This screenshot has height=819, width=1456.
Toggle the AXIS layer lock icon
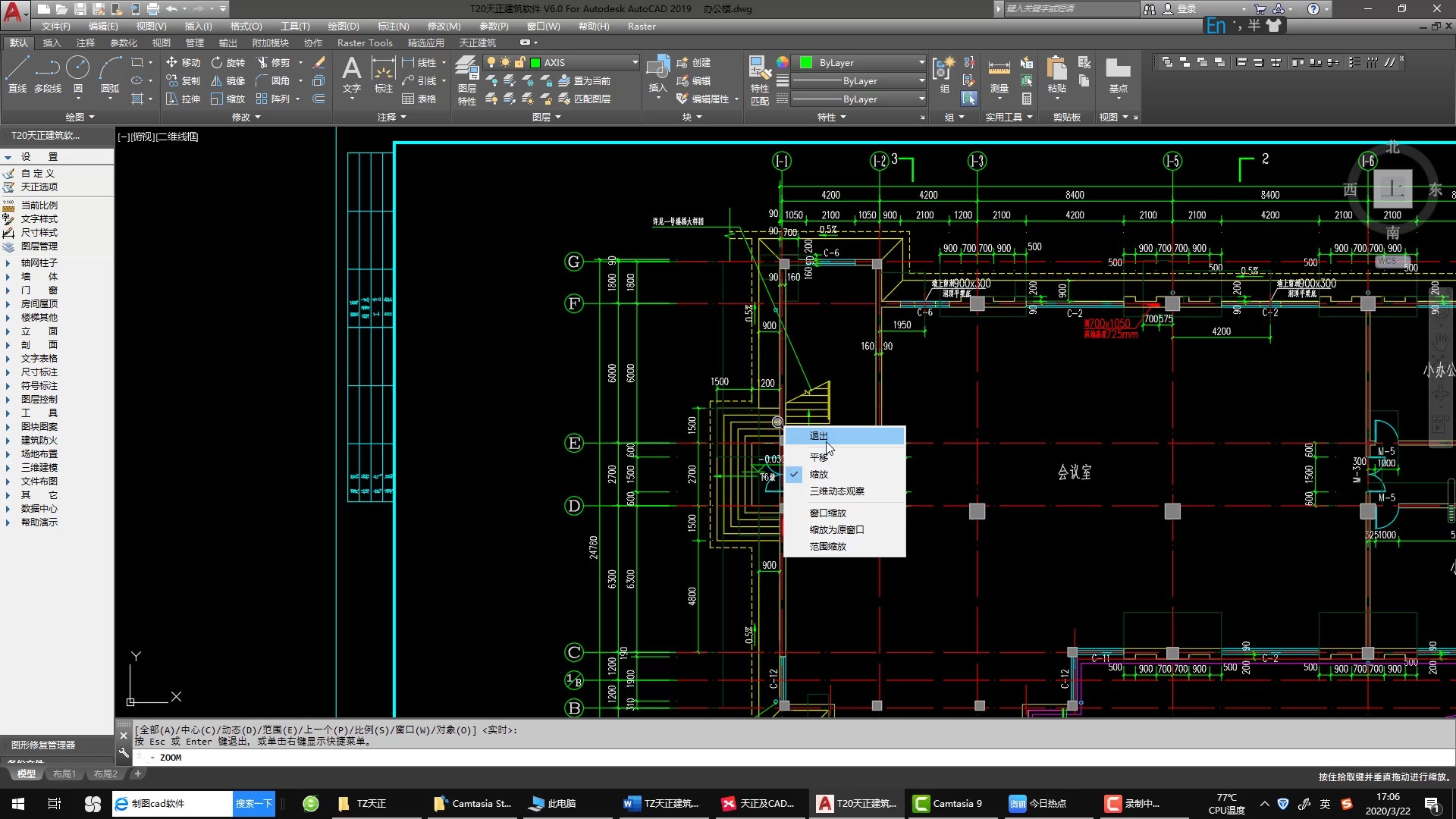pos(520,62)
